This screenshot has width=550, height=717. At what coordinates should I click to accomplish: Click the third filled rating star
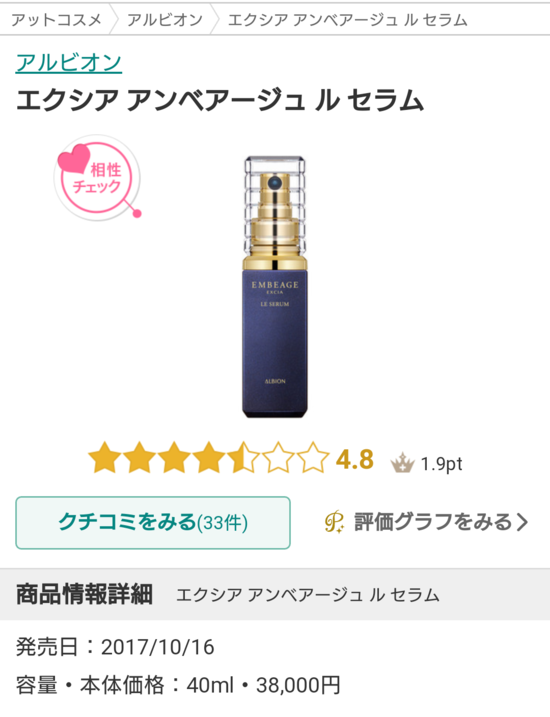(174, 458)
